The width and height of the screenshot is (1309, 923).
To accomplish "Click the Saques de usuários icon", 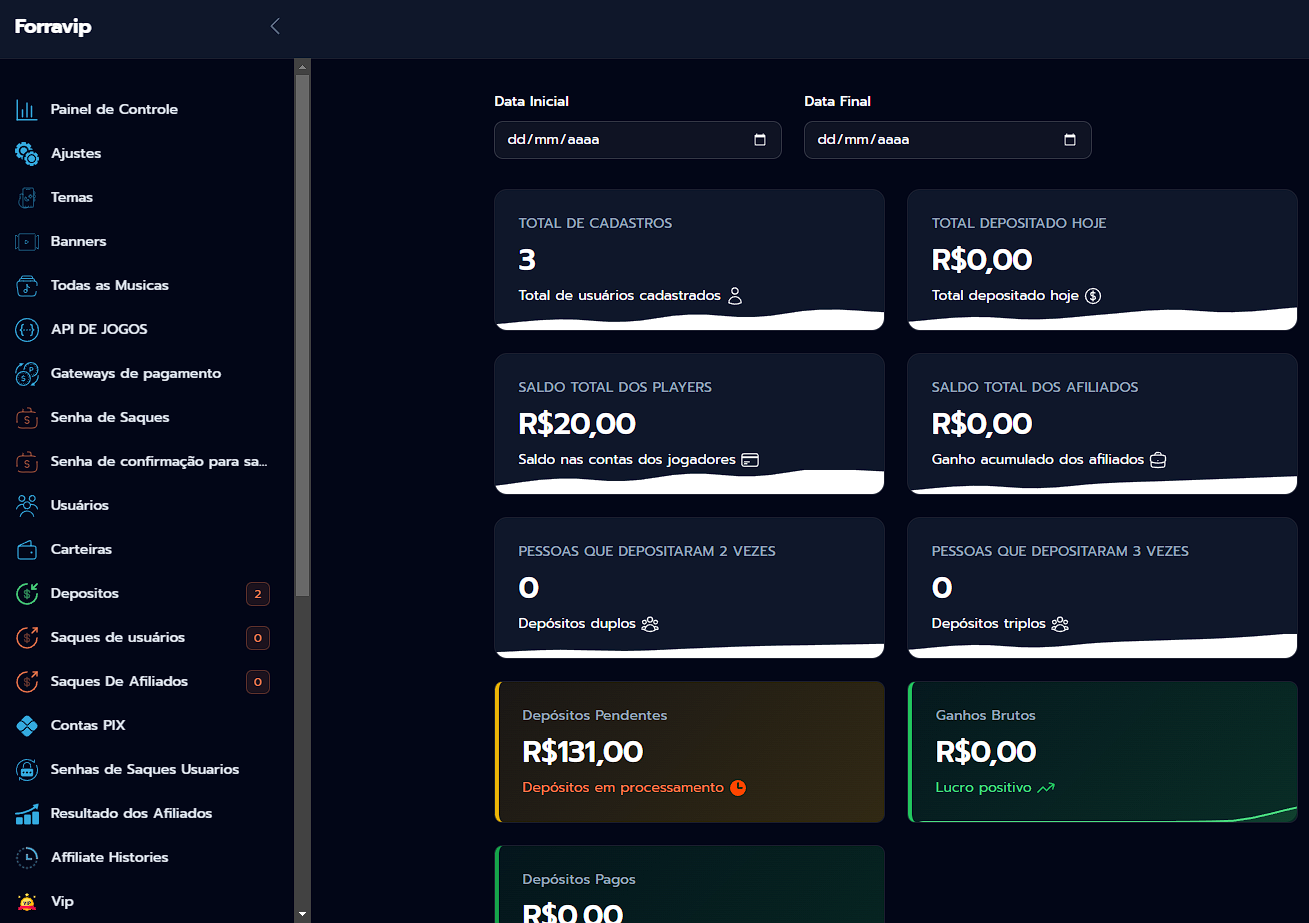I will tap(27, 637).
